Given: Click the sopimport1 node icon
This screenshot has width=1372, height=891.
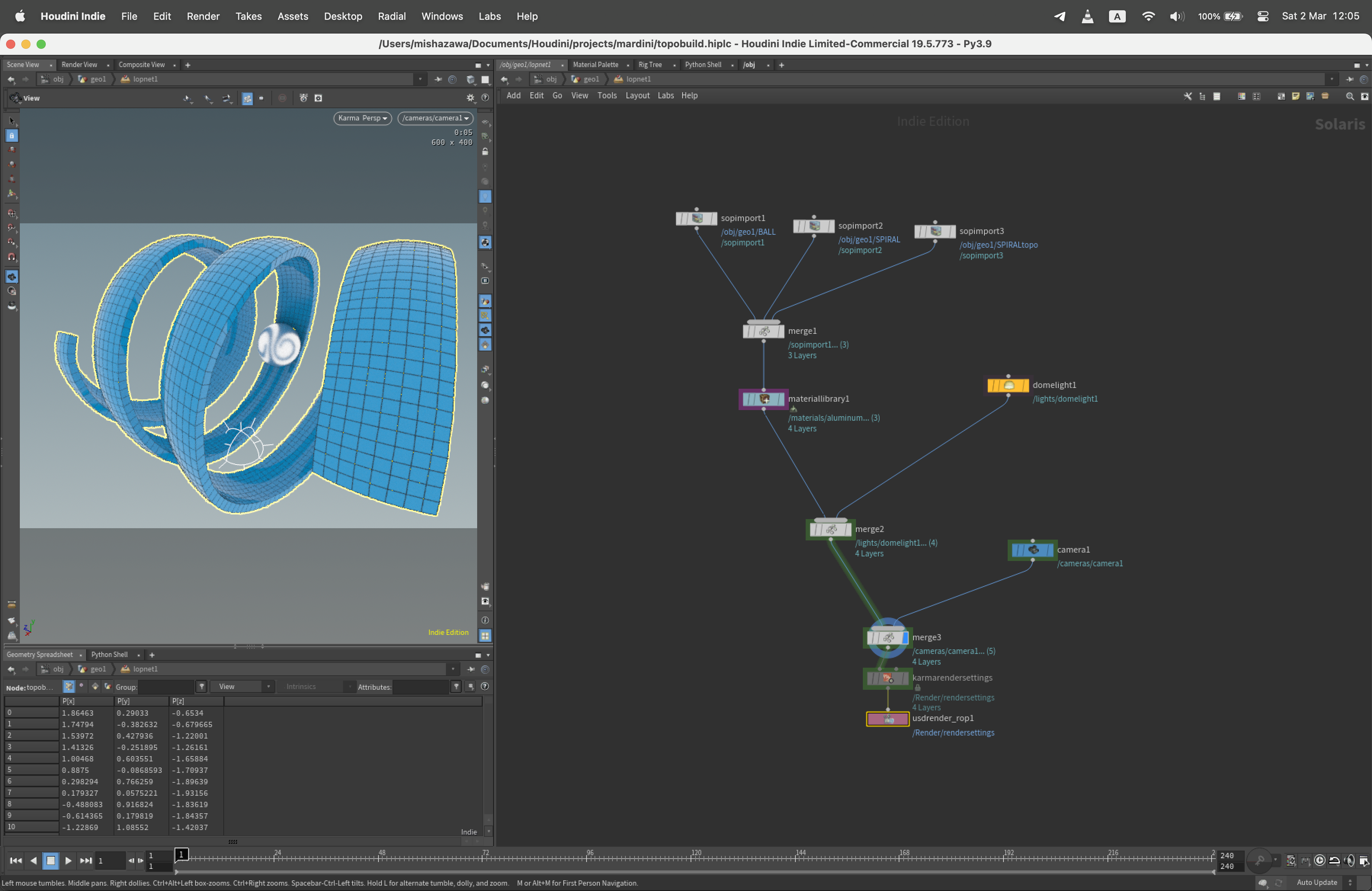Looking at the screenshot, I should 696,218.
